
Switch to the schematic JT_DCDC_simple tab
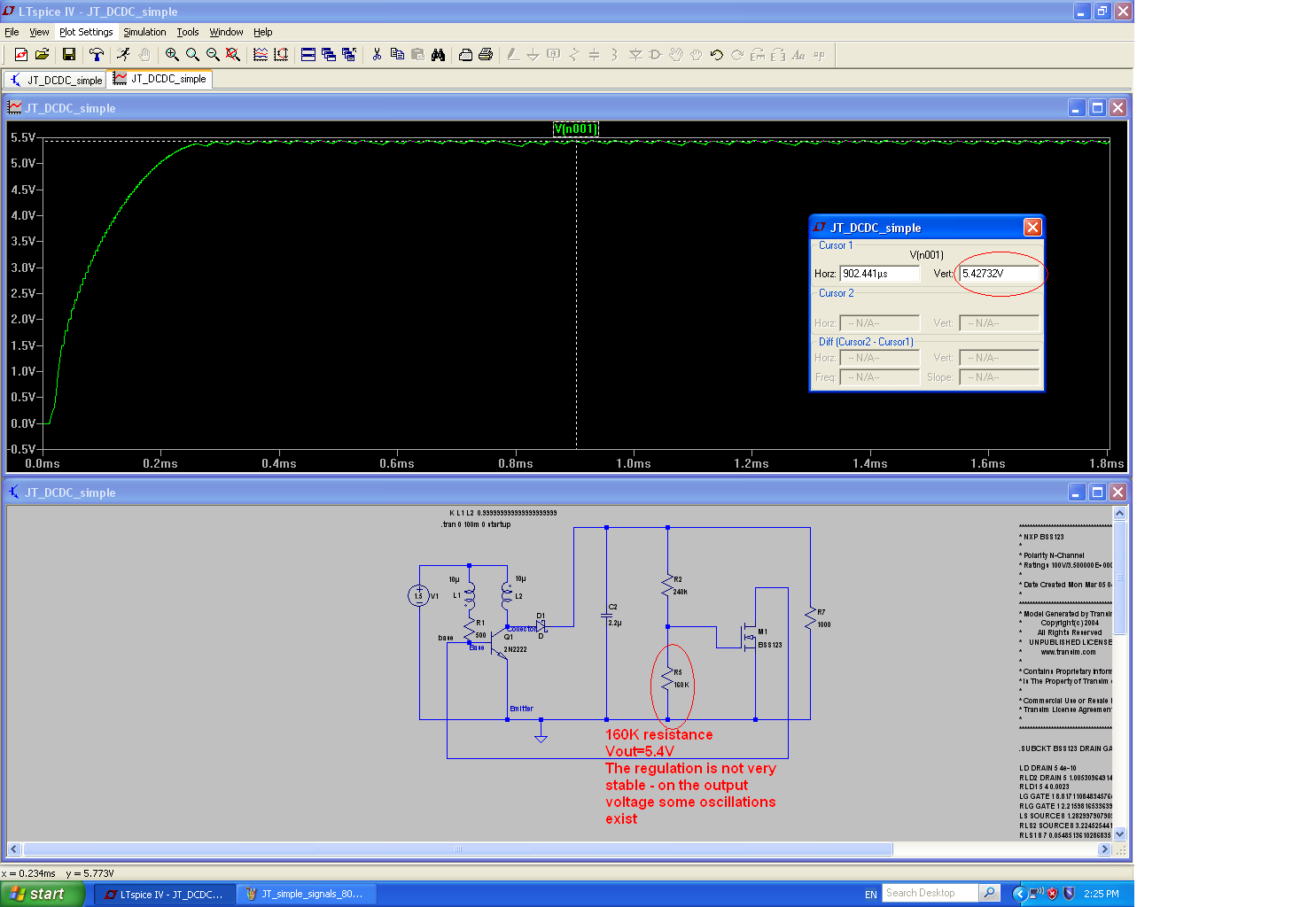coord(55,80)
